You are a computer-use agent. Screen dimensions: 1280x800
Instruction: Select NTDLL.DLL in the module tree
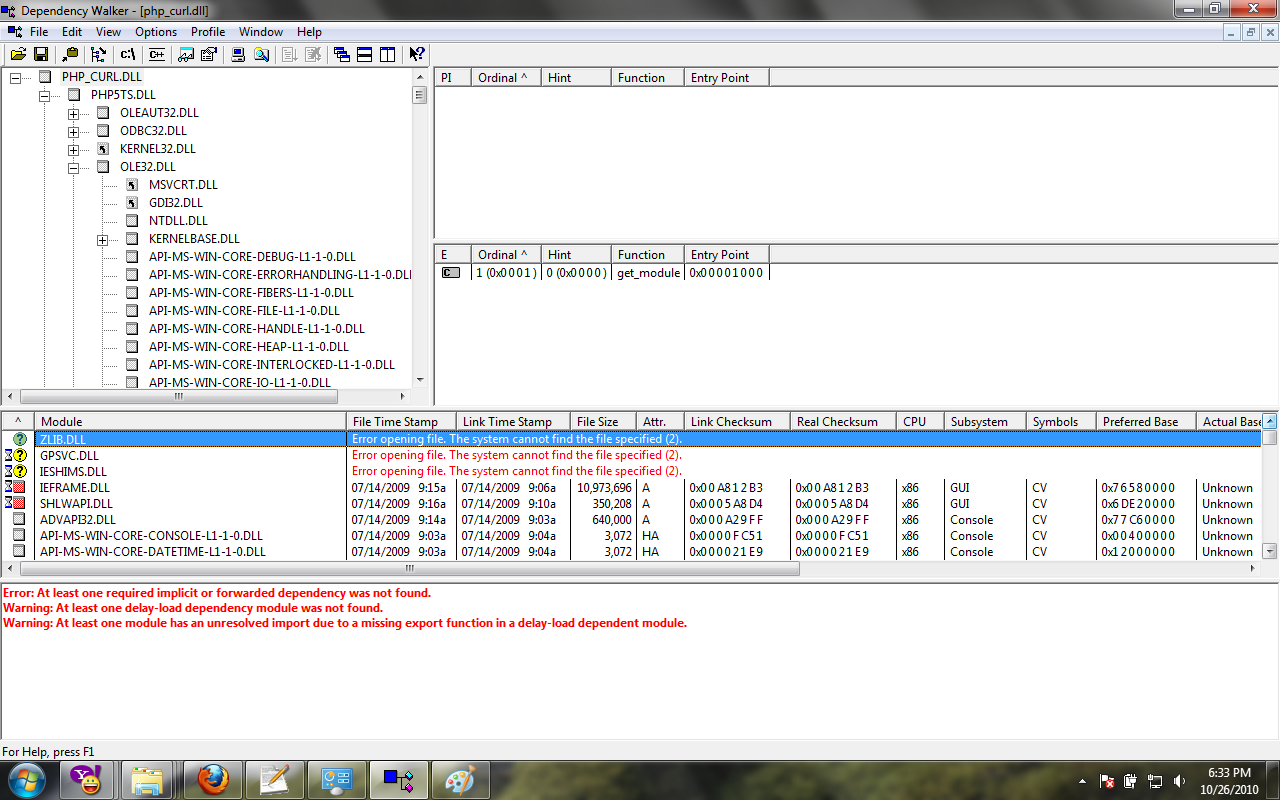tap(178, 221)
